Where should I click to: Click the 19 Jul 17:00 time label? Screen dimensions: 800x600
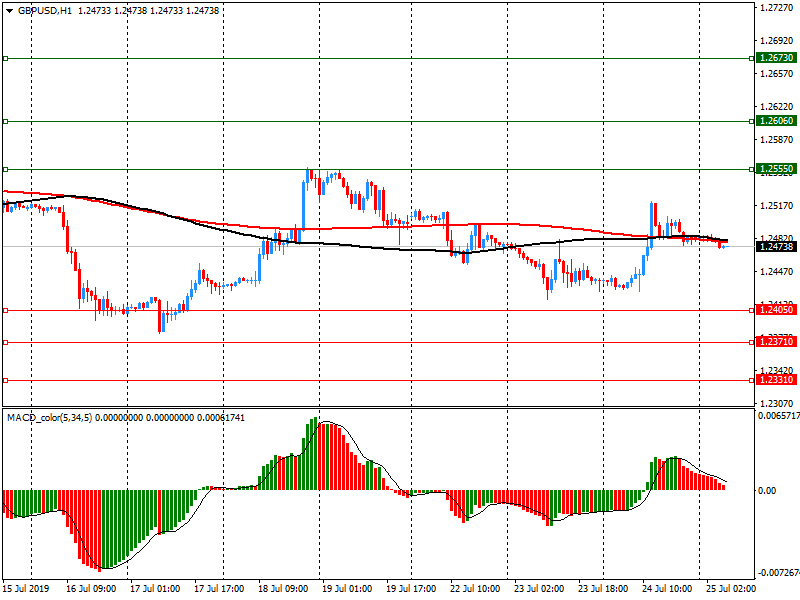(411, 589)
